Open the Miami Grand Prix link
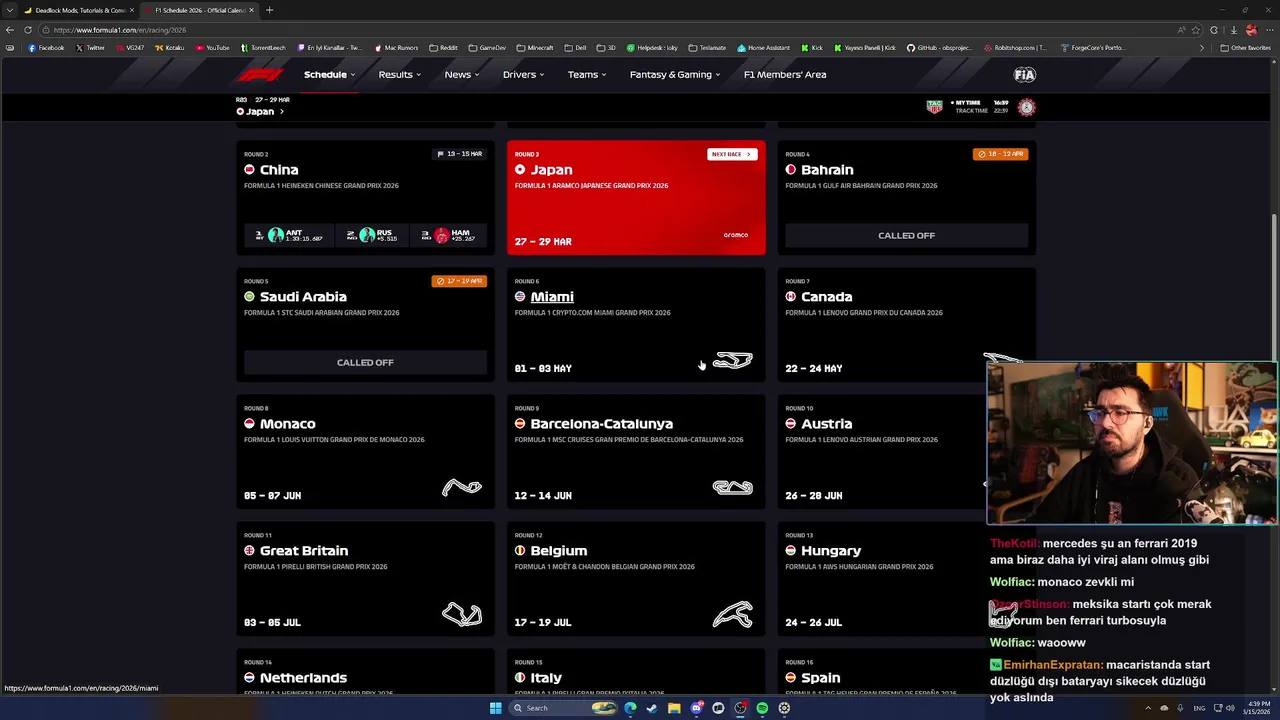The image size is (1280, 720). click(x=552, y=297)
